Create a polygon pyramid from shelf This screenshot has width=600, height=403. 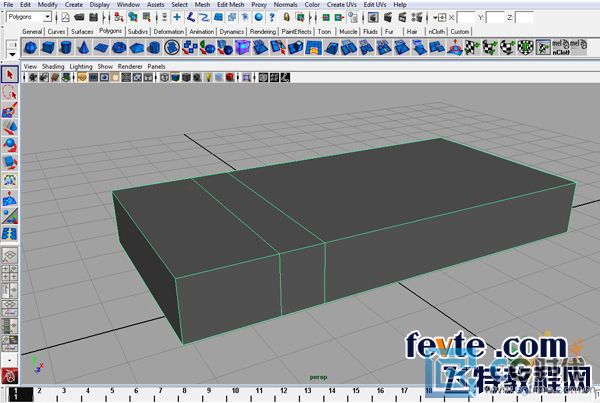click(137, 48)
